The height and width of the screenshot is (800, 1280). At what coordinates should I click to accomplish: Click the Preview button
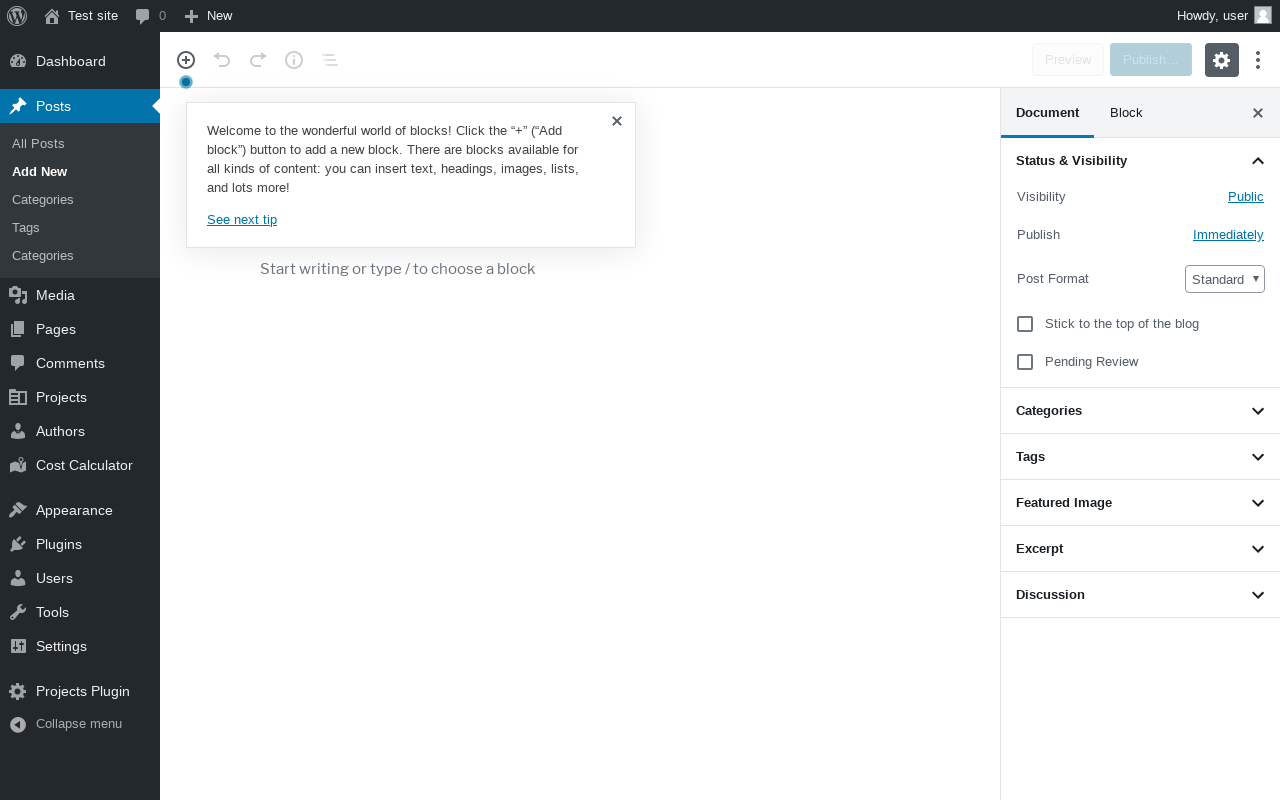(x=1068, y=60)
